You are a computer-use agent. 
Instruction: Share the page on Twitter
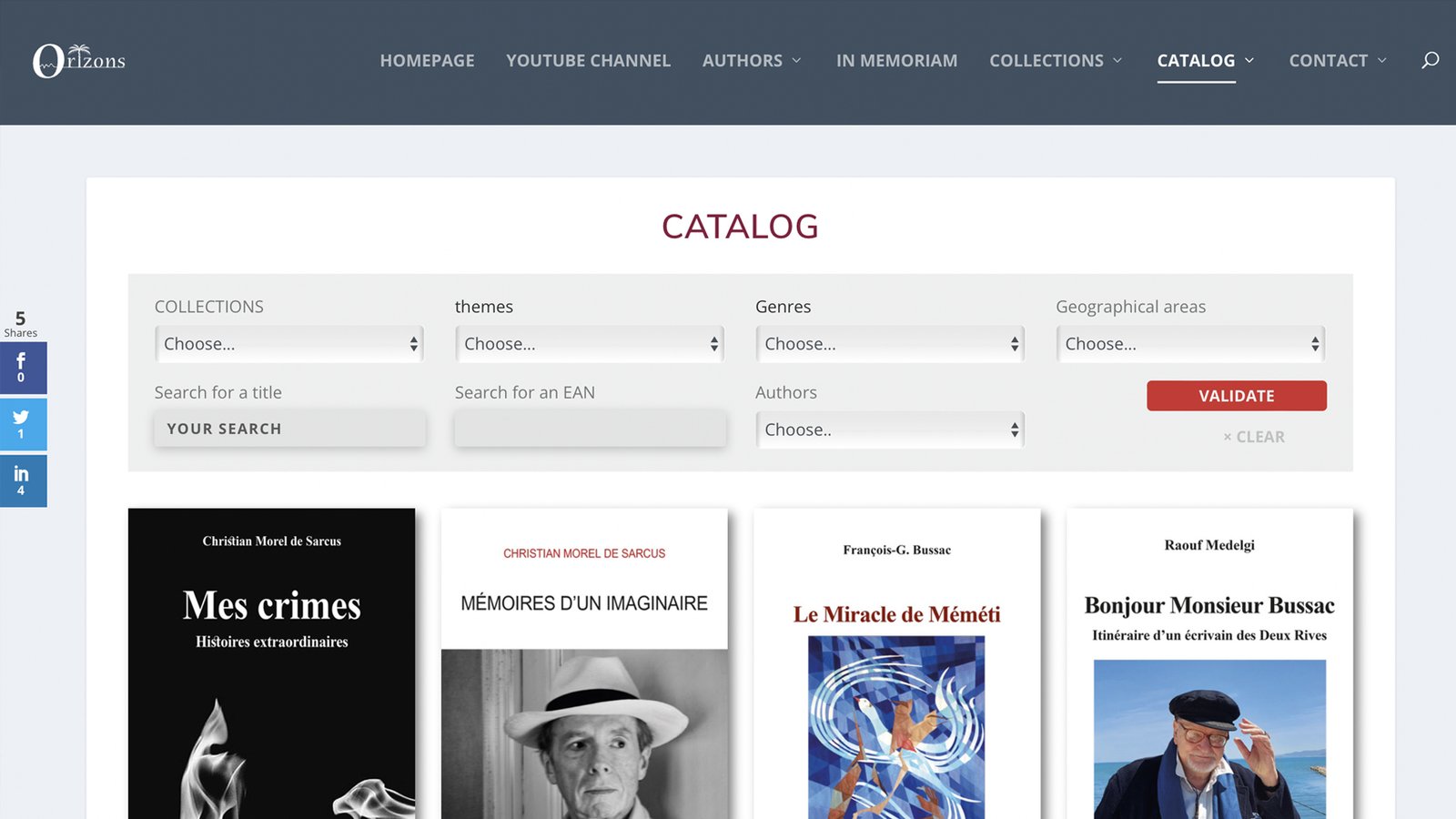[23, 424]
